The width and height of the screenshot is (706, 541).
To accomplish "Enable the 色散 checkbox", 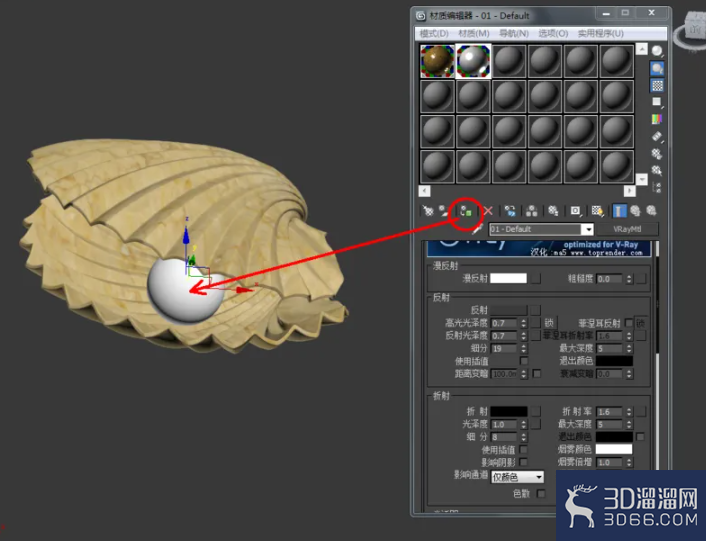I will tap(541, 494).
